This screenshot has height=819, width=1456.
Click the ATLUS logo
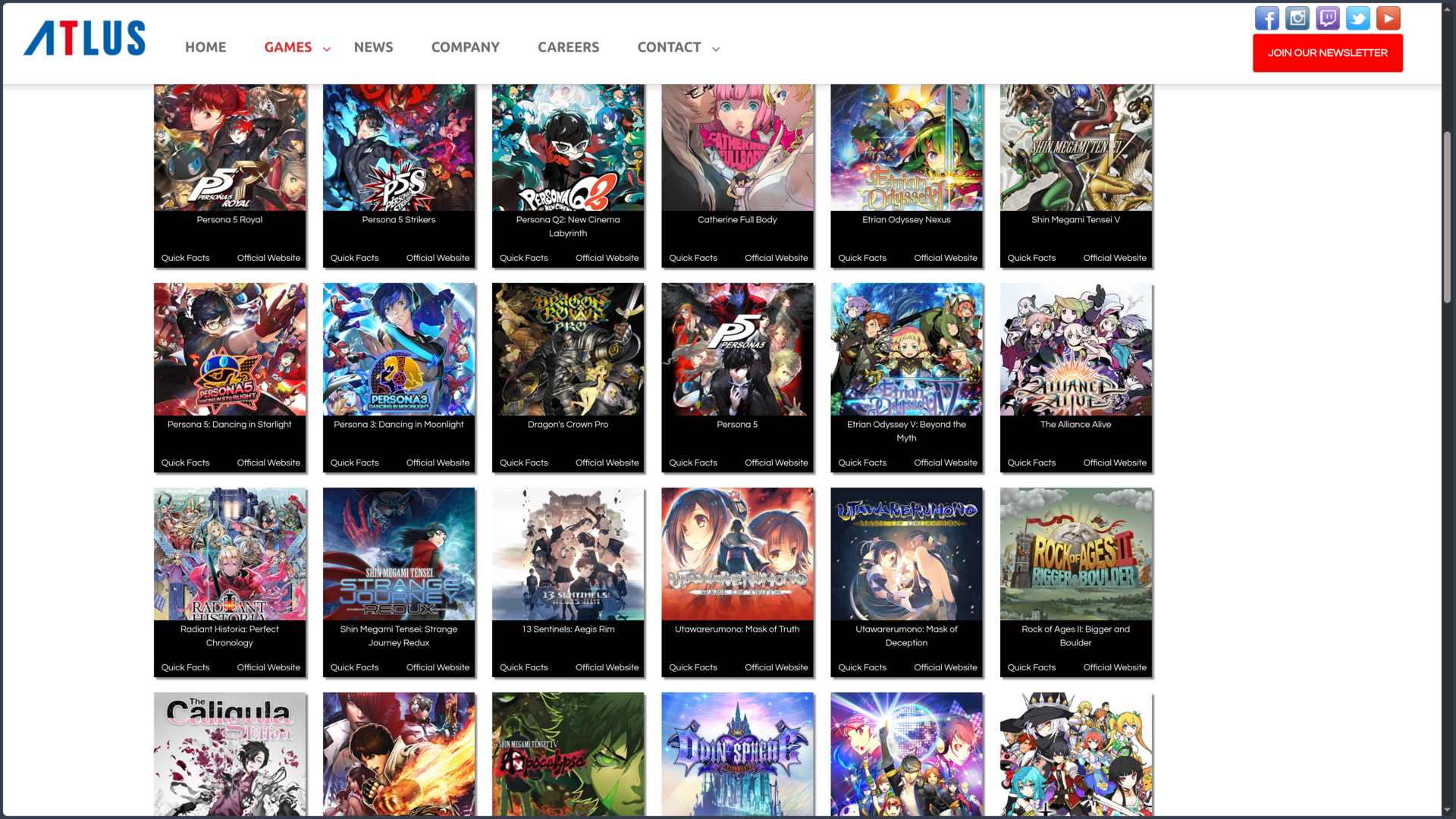pyautogui.click(x=84, y=38)
